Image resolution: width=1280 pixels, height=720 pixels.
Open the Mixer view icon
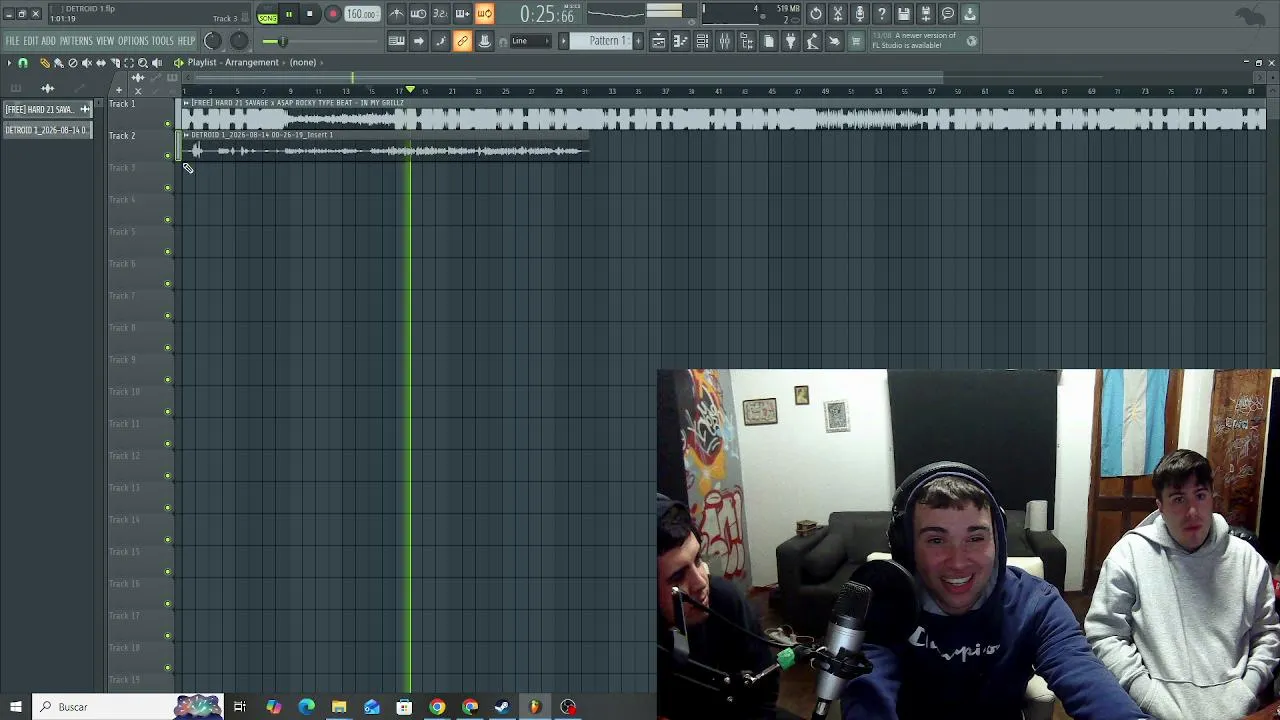[x=725, y=41]
